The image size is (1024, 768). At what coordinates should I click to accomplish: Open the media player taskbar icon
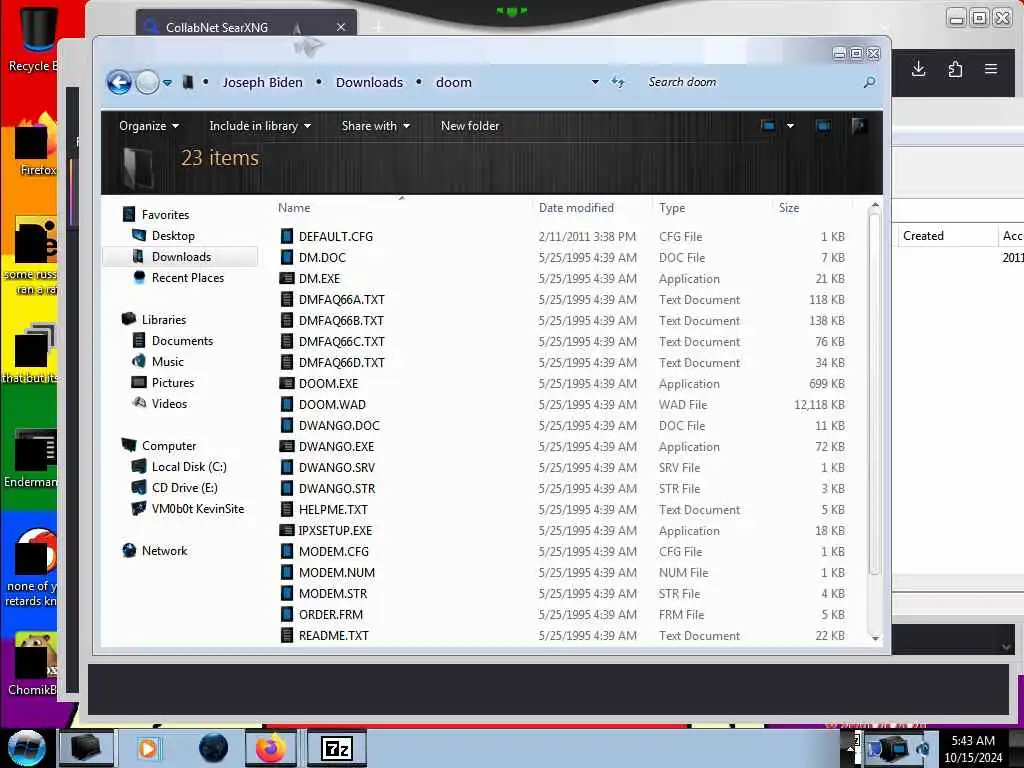148,748
